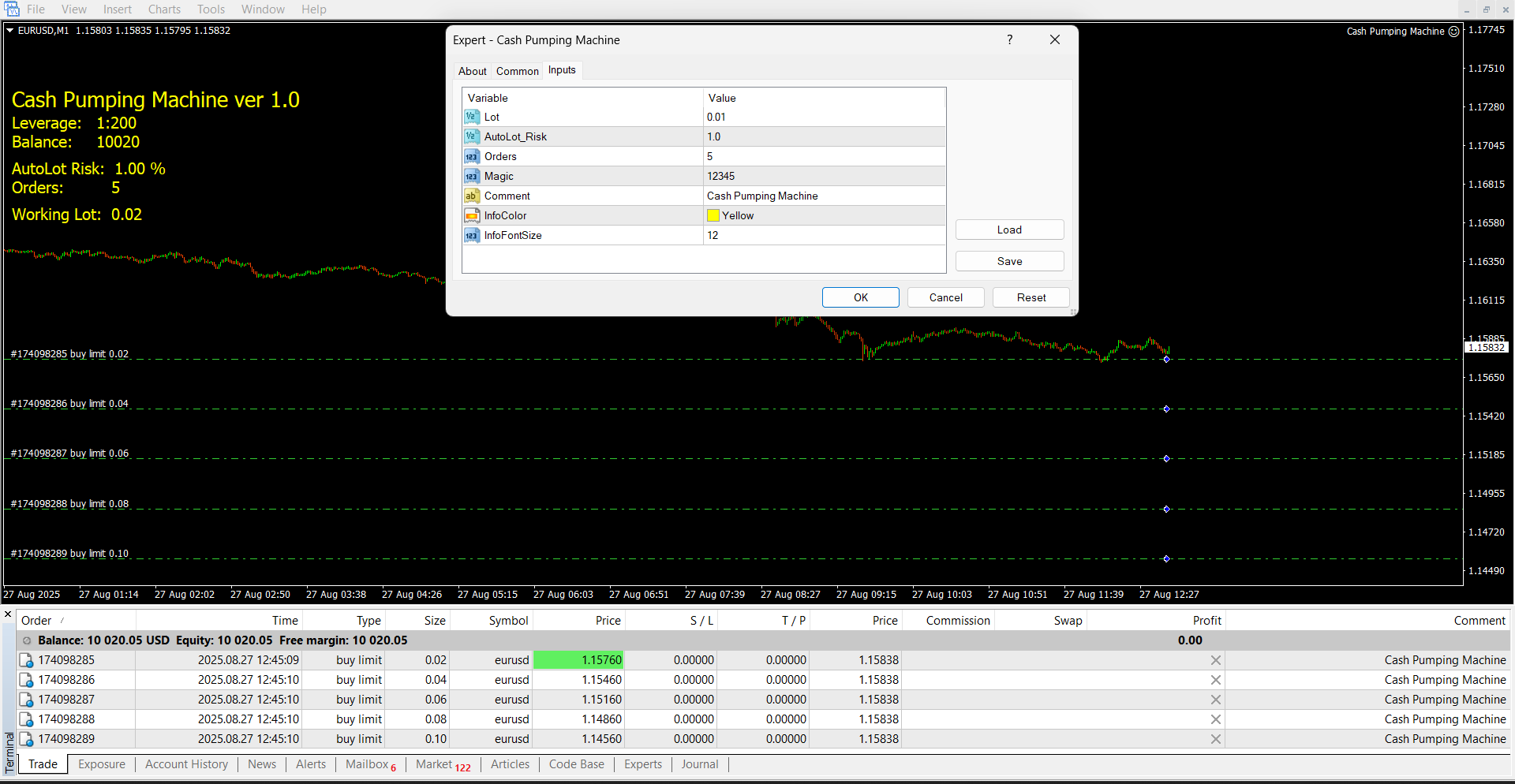The image size is (1515, 784).
Task: Click the AutoLot_Risk variable icon
Action: pos(472,136)
